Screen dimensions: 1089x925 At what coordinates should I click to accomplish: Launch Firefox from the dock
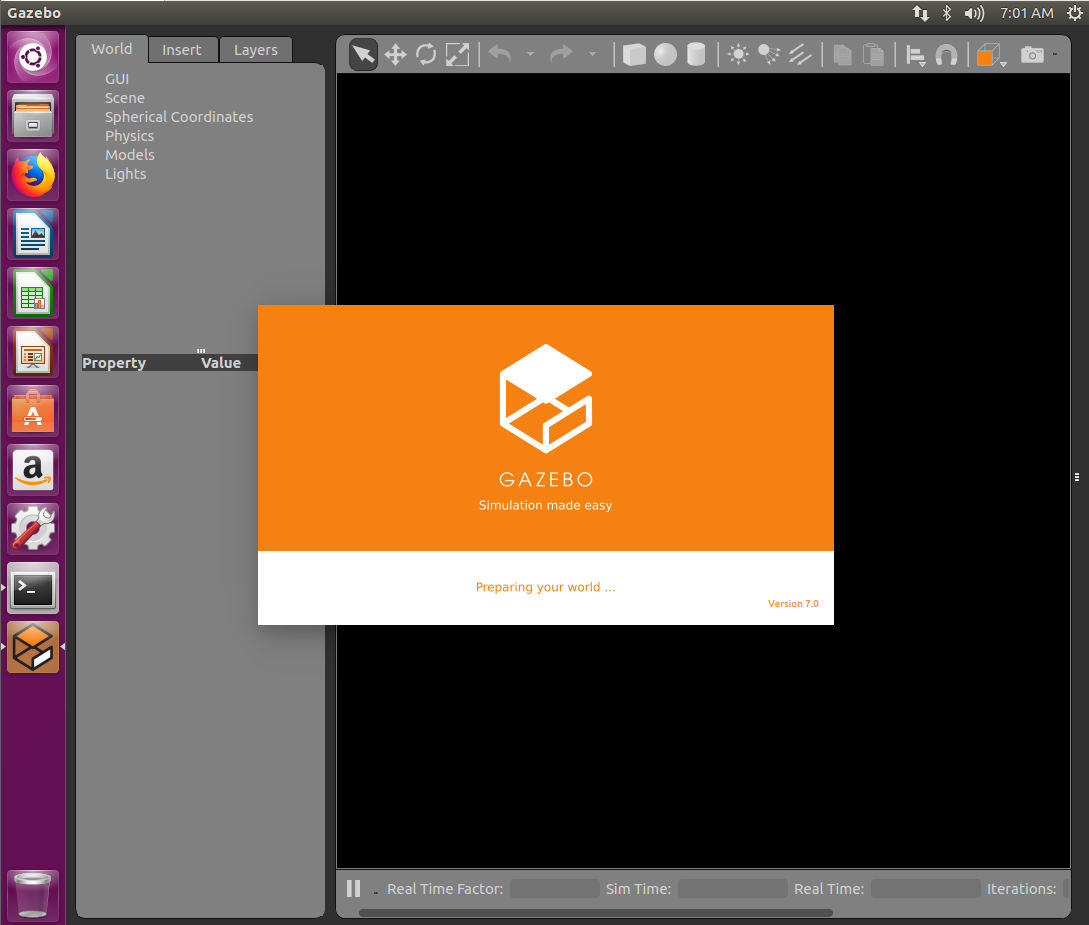click(x=33, y=175)
